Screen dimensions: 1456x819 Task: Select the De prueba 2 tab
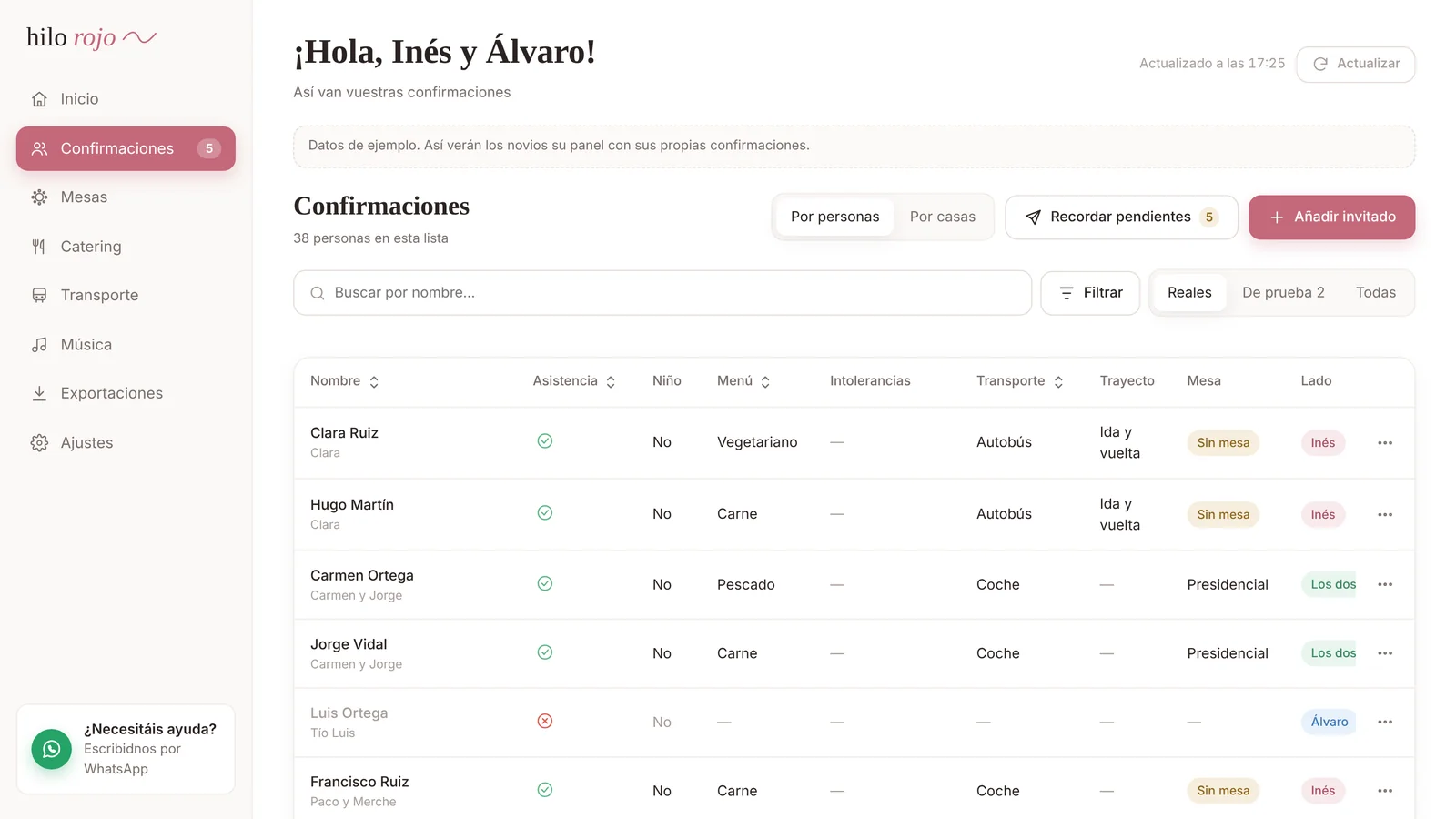tap(1283, 293)
